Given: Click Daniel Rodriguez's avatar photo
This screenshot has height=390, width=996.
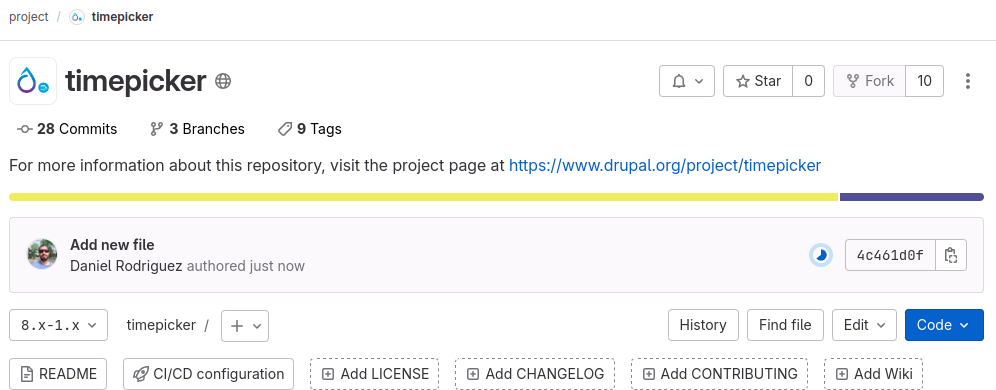Looking at the screenshot, I should (42, 255).
